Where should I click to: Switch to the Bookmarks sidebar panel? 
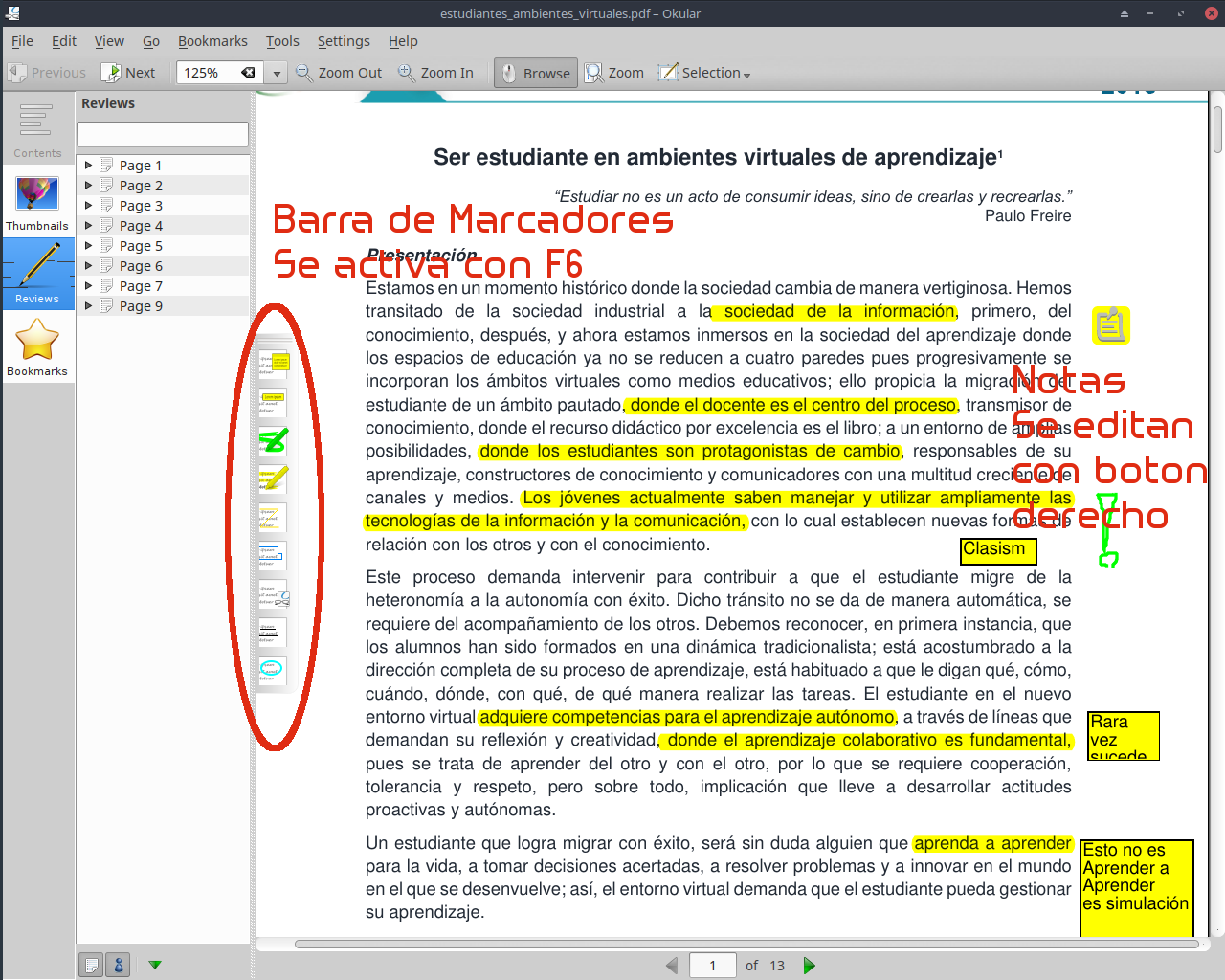pos(37,346)
